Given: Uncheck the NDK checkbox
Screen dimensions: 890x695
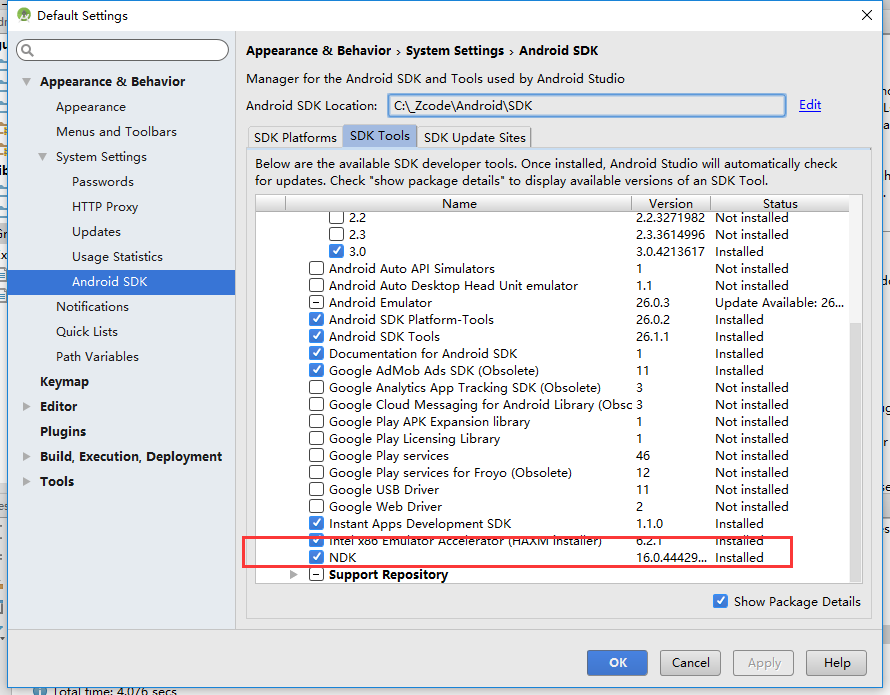Looking at the screenshot, I should 316,557.
